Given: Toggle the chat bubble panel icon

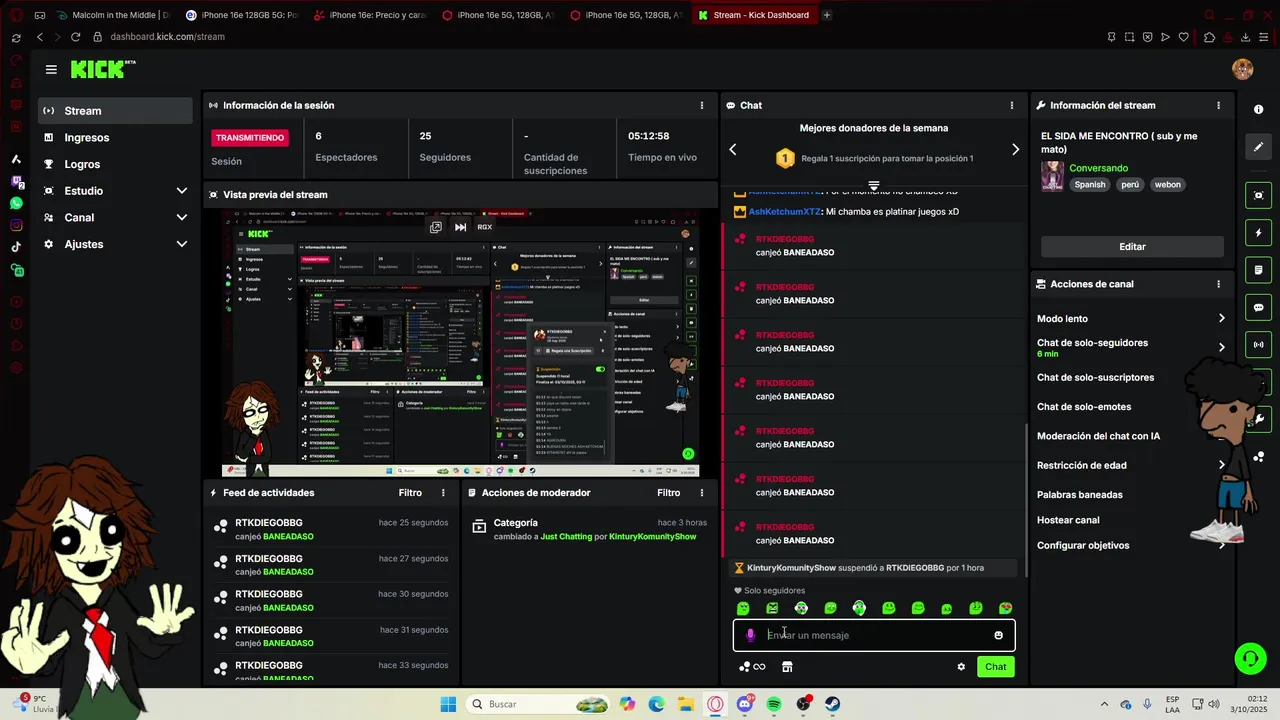Looking at the screenshot, I should click(x=1258, y=307).
